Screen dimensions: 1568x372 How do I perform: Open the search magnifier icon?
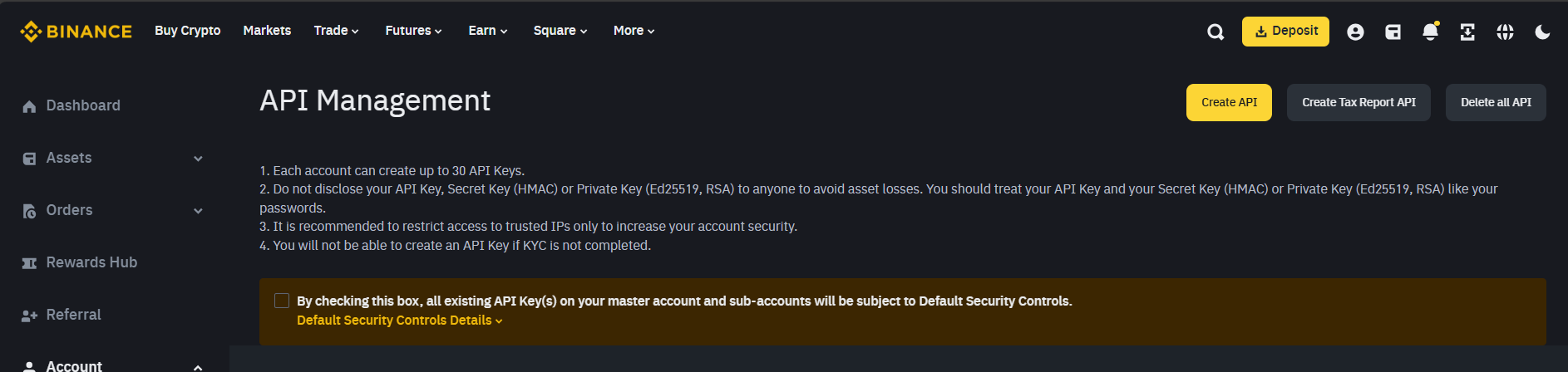click(x=1215, y=32)
